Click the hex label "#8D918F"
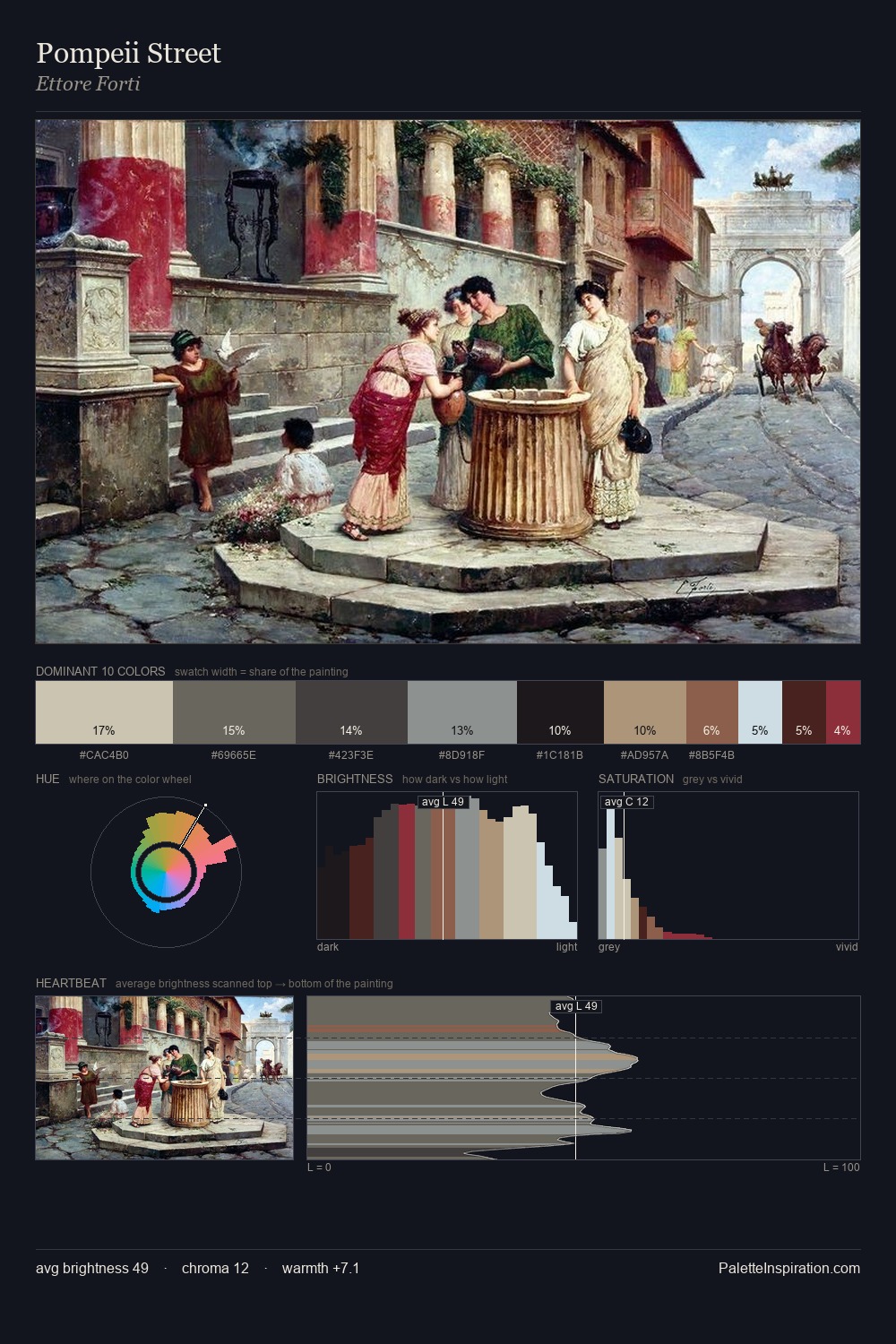Image resolution: width=896 pixels, height=1344 pixels. pos(462,755)
